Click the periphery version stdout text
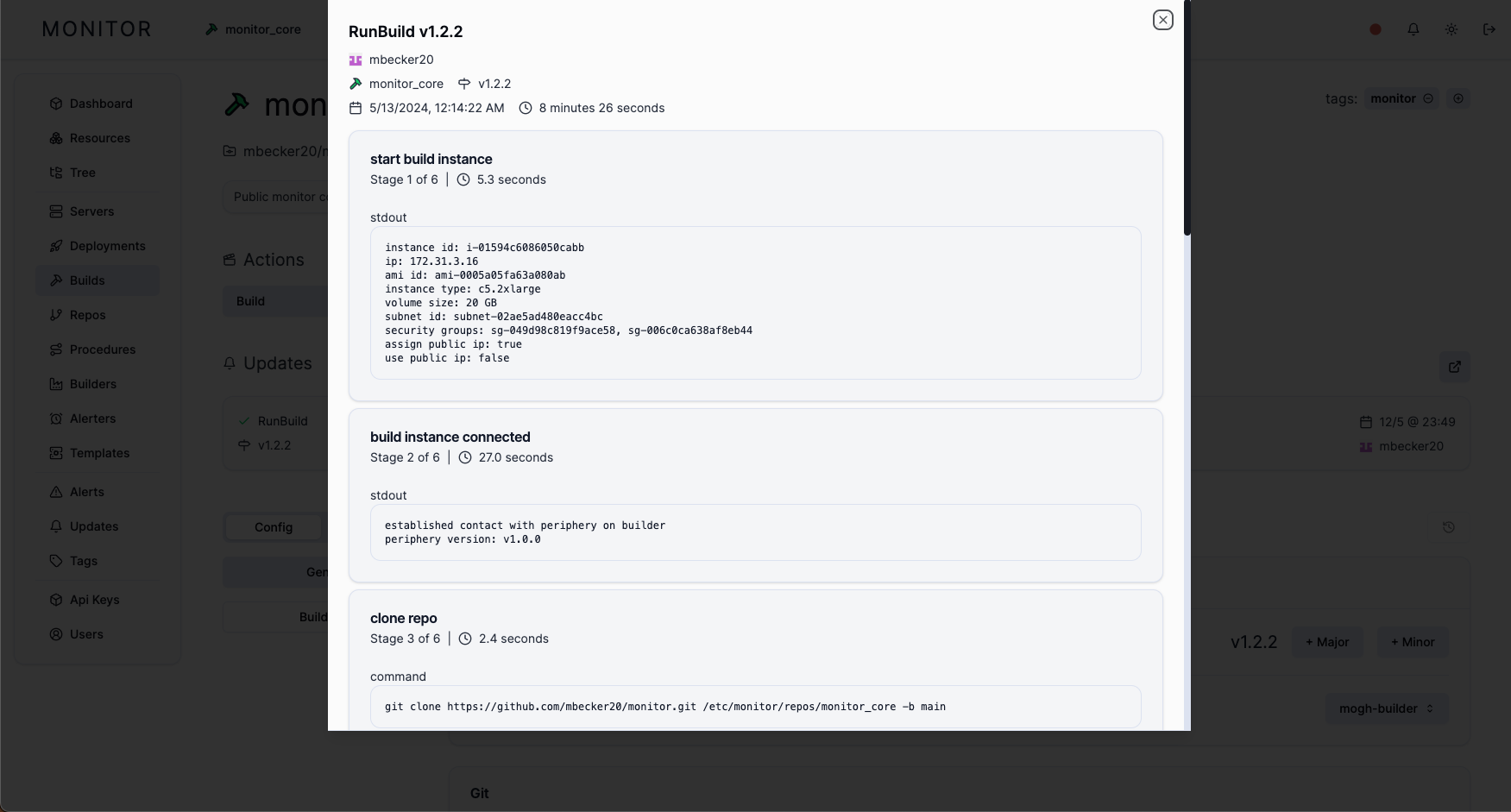 coord(463,539)
